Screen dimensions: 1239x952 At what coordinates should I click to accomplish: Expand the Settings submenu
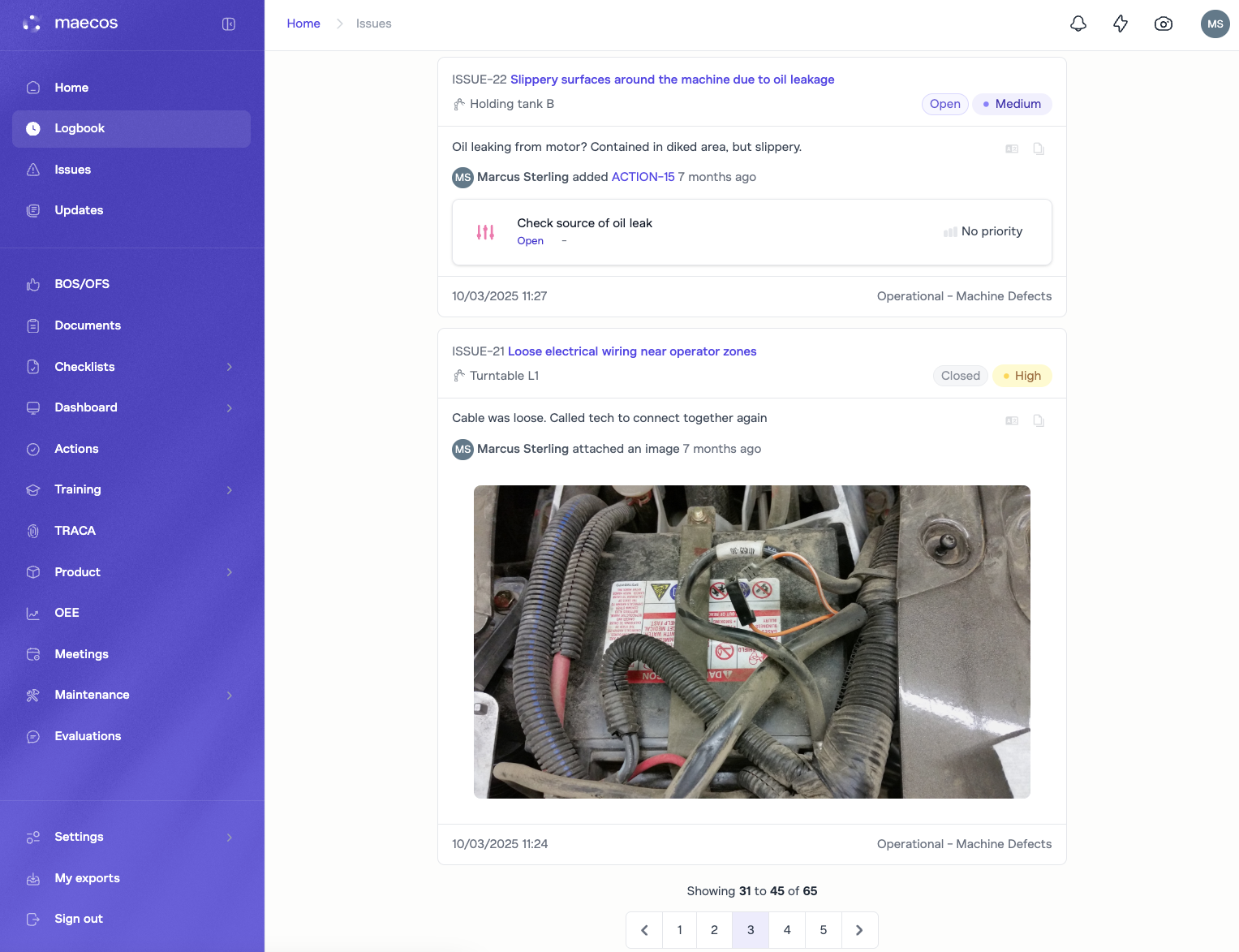tap(230, 837)
